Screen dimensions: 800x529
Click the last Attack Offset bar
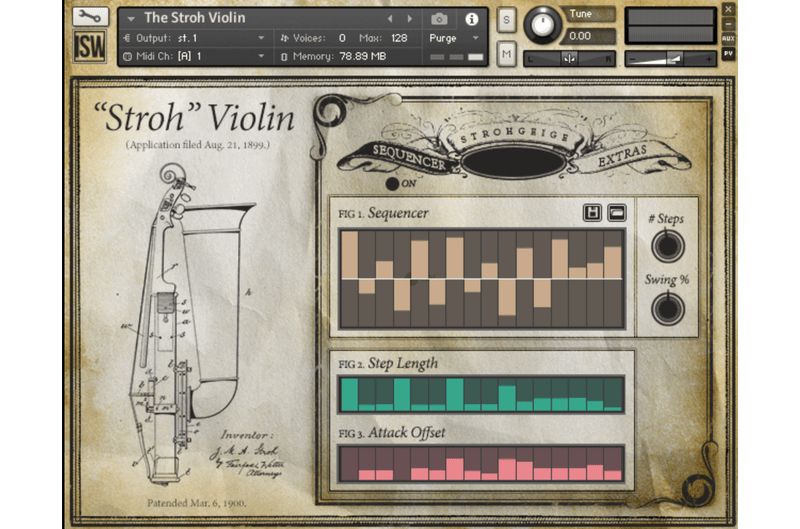613,464
